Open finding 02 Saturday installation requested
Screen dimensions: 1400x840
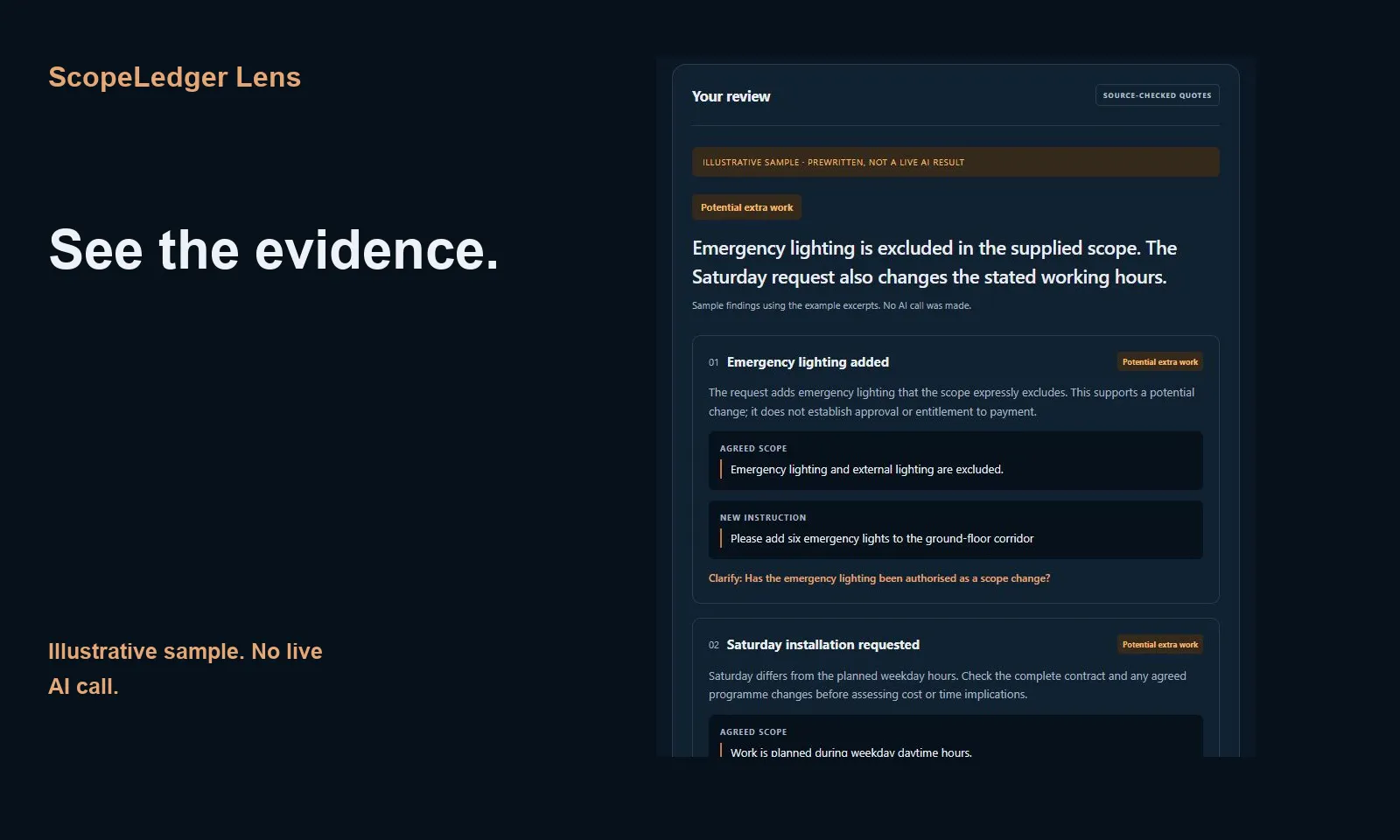coord(822,645)
